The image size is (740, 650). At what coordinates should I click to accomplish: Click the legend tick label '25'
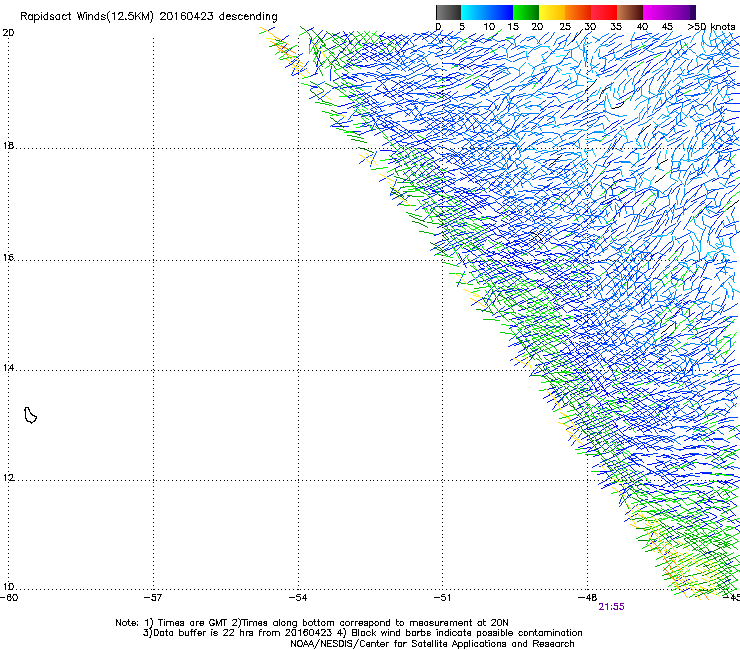click(565, 27)
